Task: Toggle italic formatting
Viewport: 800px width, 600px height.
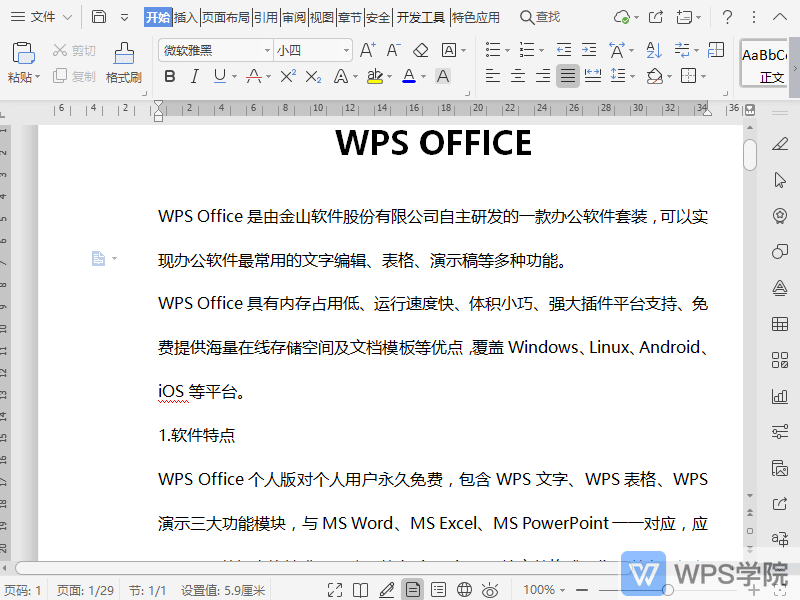Action: coord(194,76)
